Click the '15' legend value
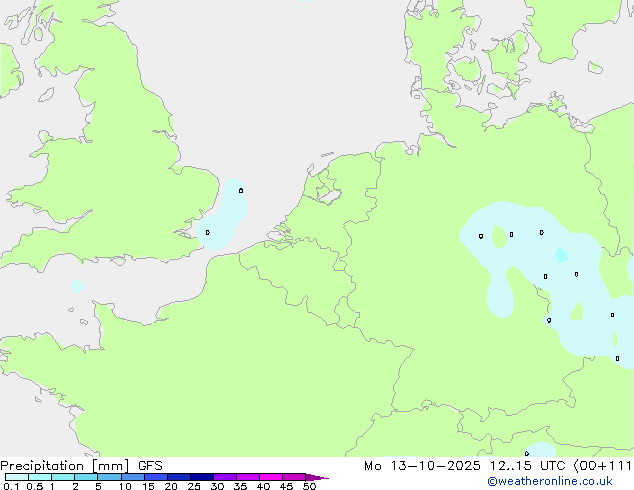 click(148, 486)
